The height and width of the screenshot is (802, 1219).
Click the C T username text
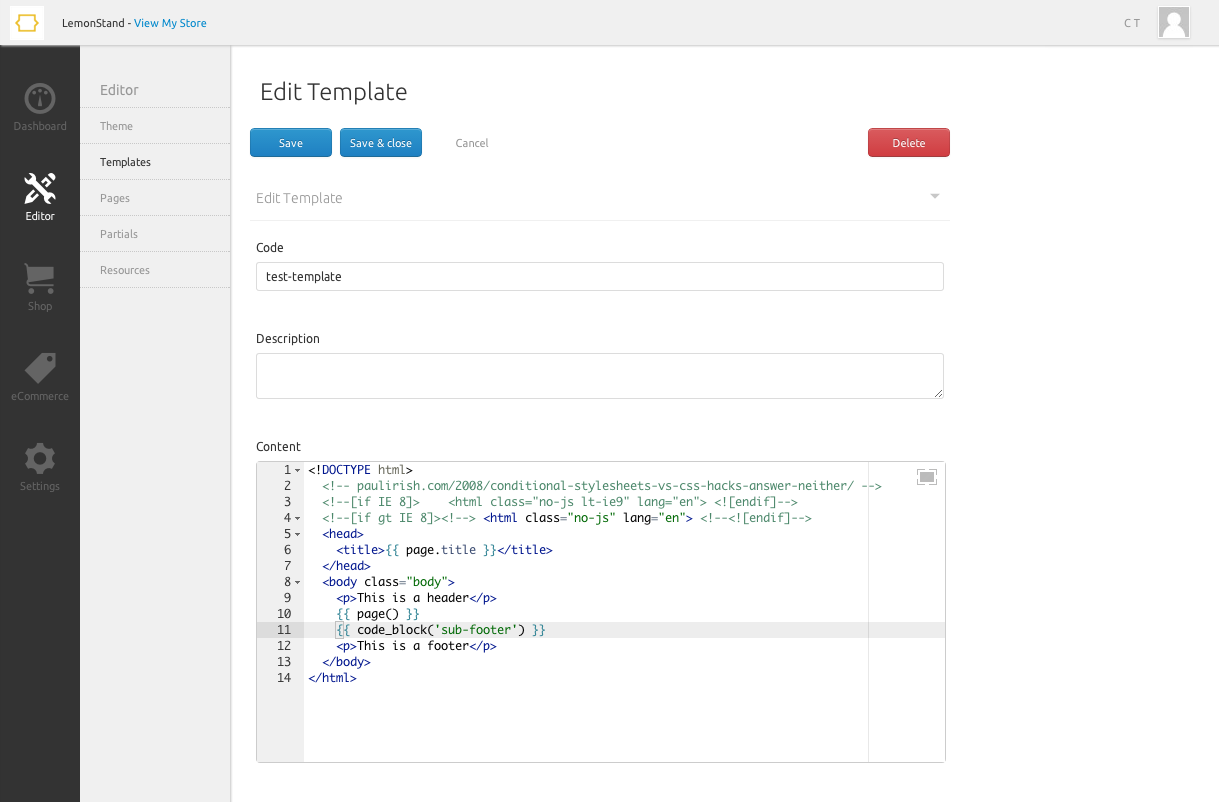point(1132,23)
